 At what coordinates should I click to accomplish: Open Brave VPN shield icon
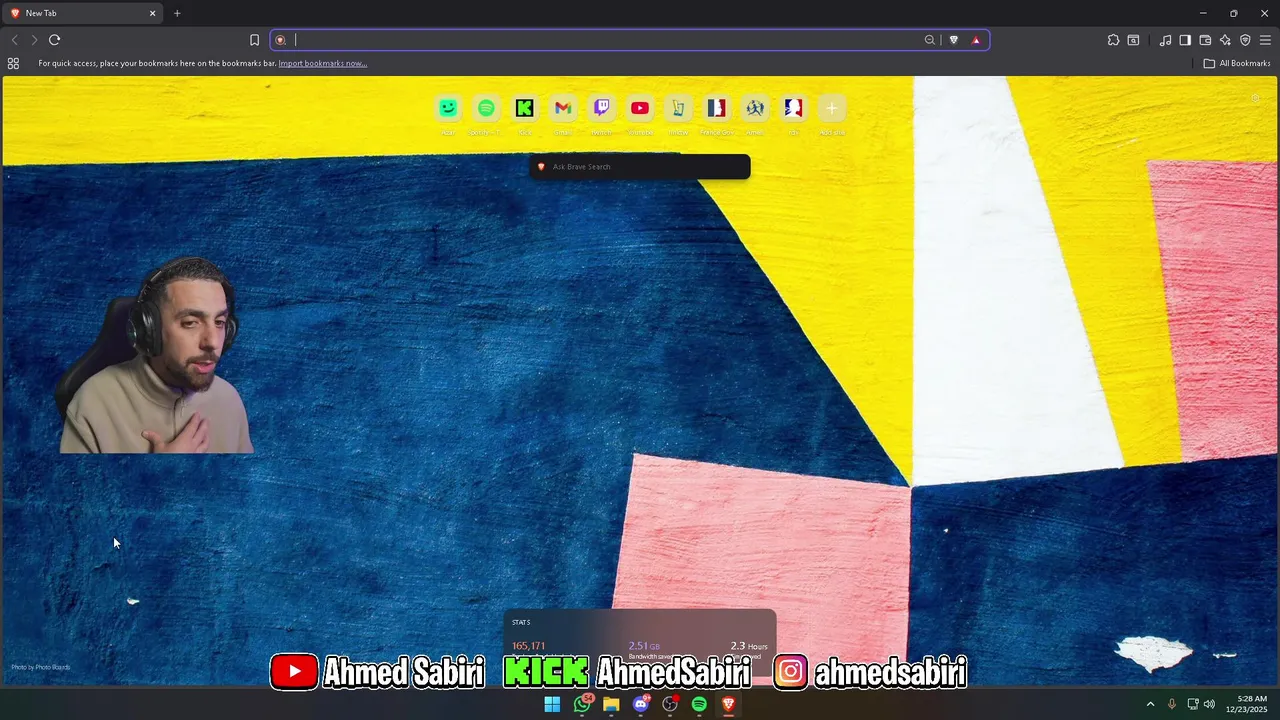(x=1245, y=40)
